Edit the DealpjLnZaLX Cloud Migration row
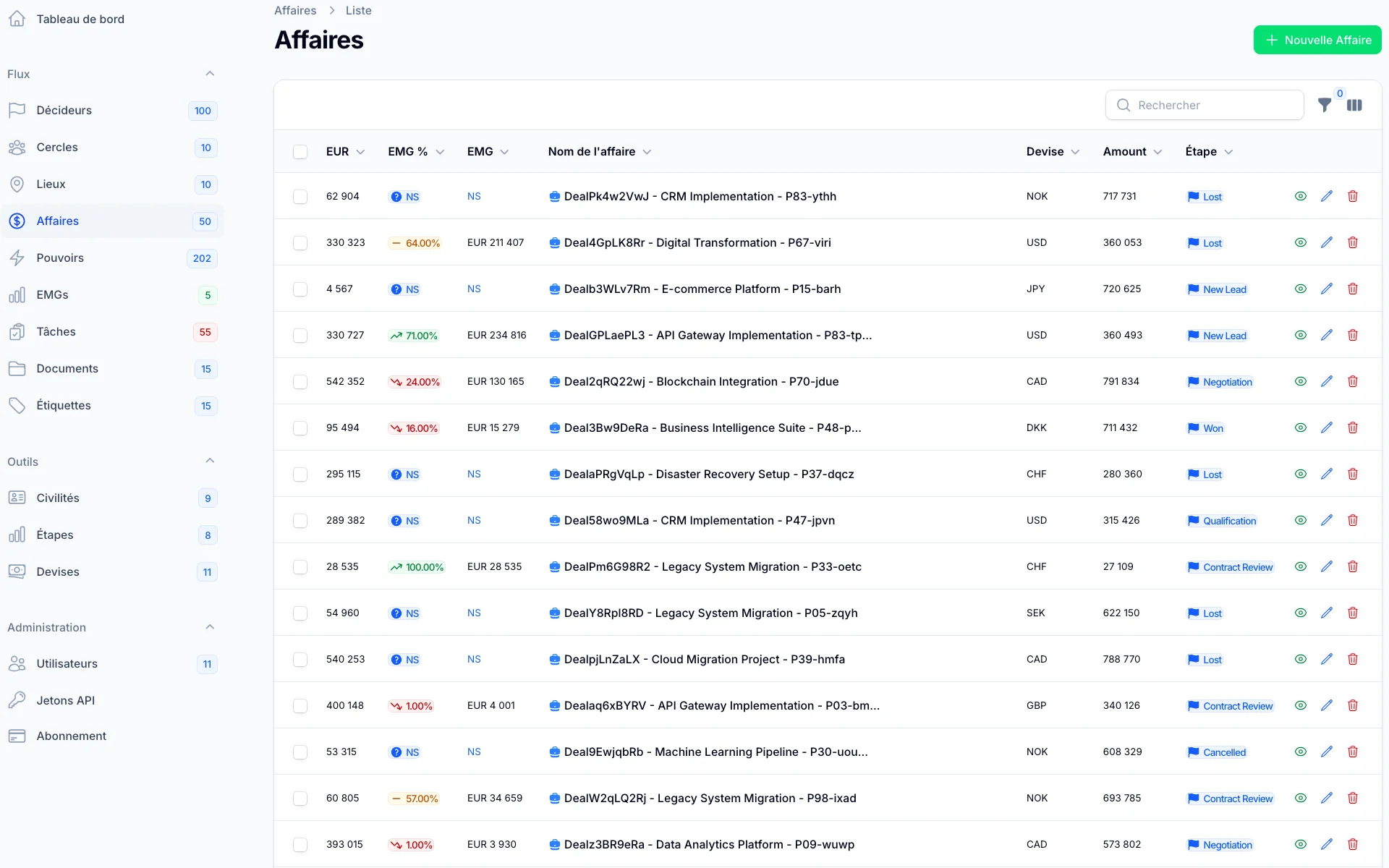This screenshot has width=1389, height=868. point(1326,659)
